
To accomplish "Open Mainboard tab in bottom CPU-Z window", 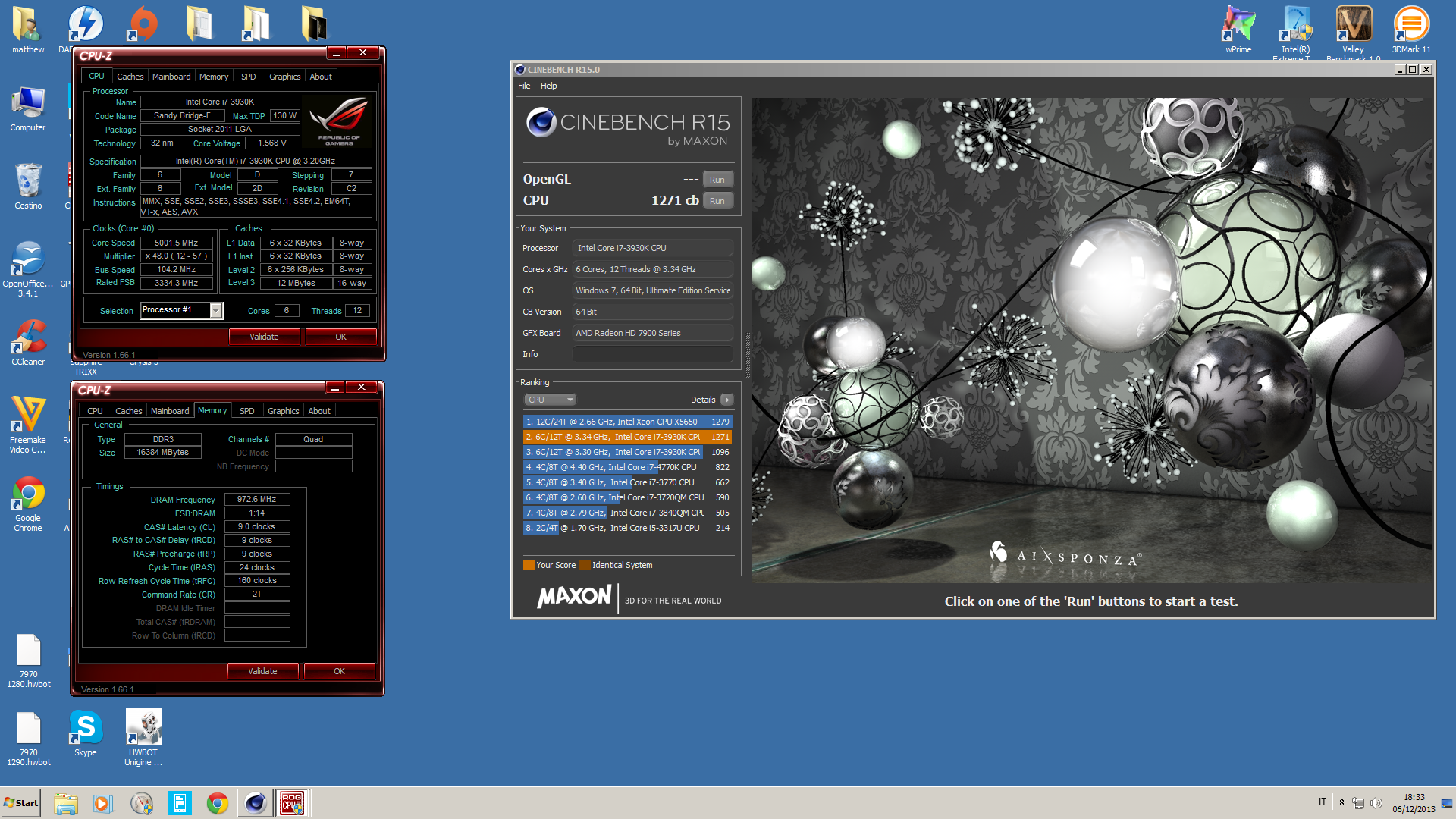I will pos(170,411).
